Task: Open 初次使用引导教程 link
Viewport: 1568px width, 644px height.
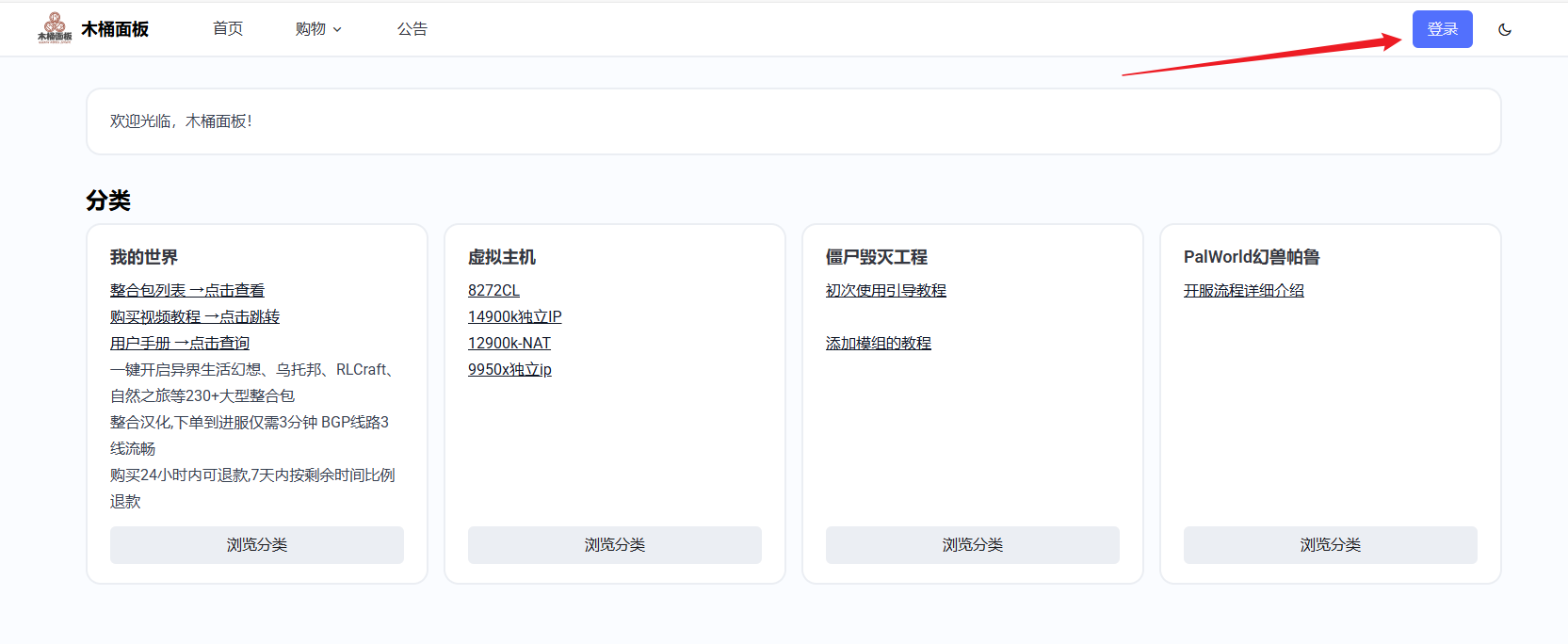Action: point(886,291)
